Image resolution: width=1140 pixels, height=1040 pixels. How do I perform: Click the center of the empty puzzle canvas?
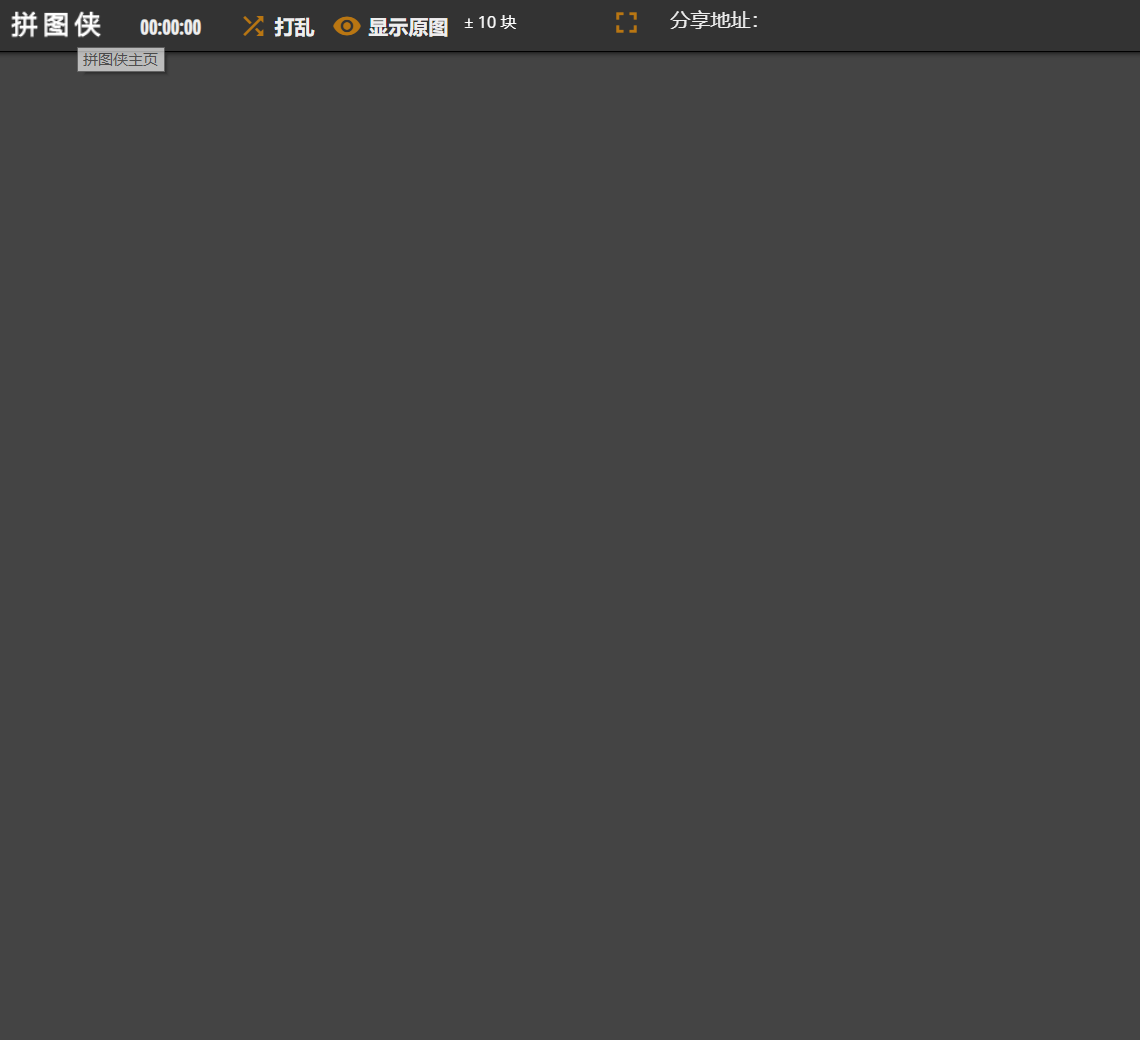coord(570,545)
